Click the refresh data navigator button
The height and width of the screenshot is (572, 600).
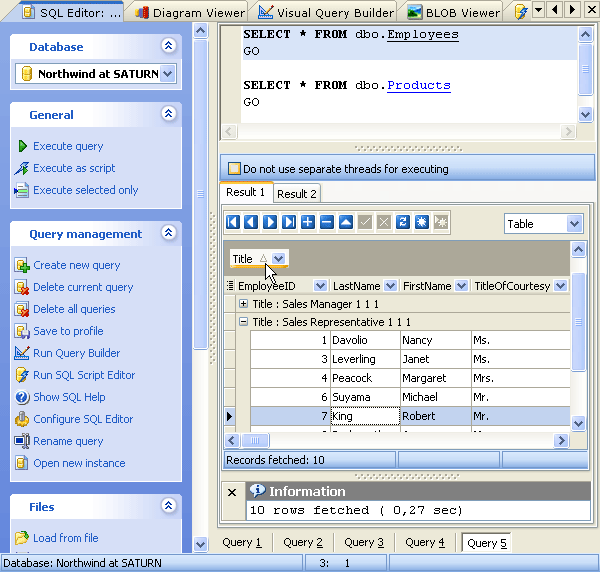tap(402, 222)
